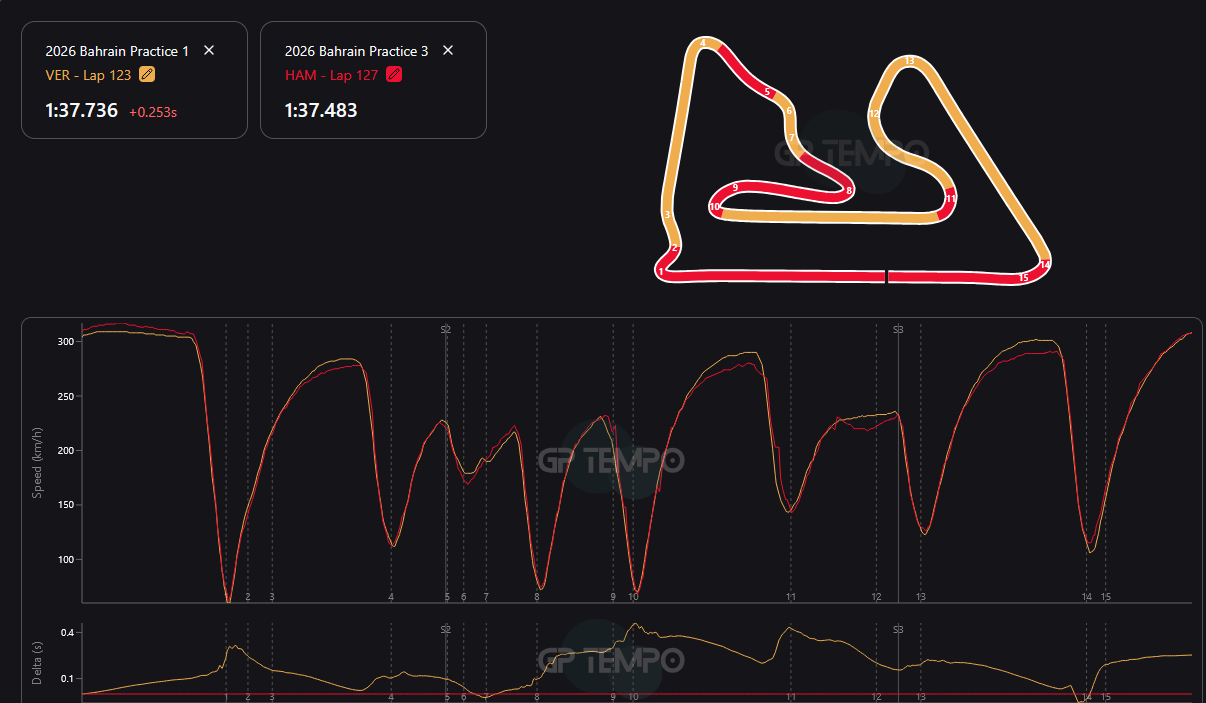Click the start/finish line on track map
1206x703 pixels.
pos(887,277)
